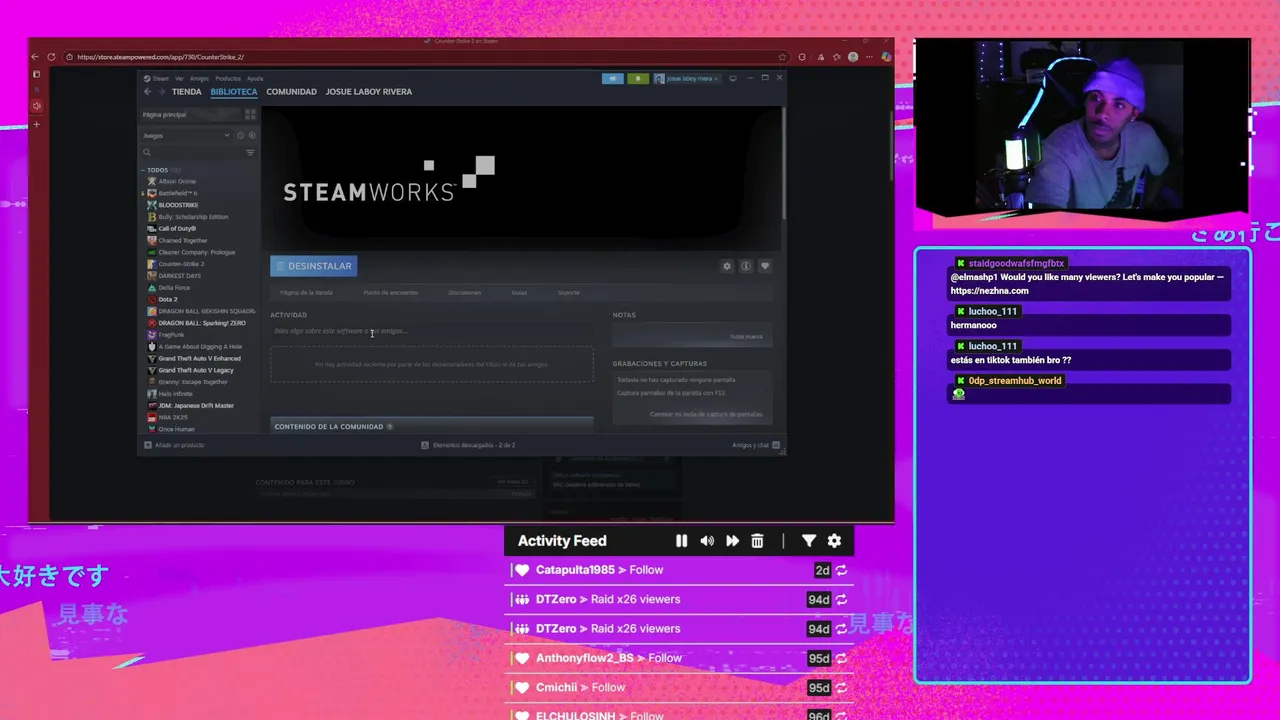Click the browser address bar URL
Image resolution: width=1280 pixels, height=720 pixels.
click(x=160, y=57)
